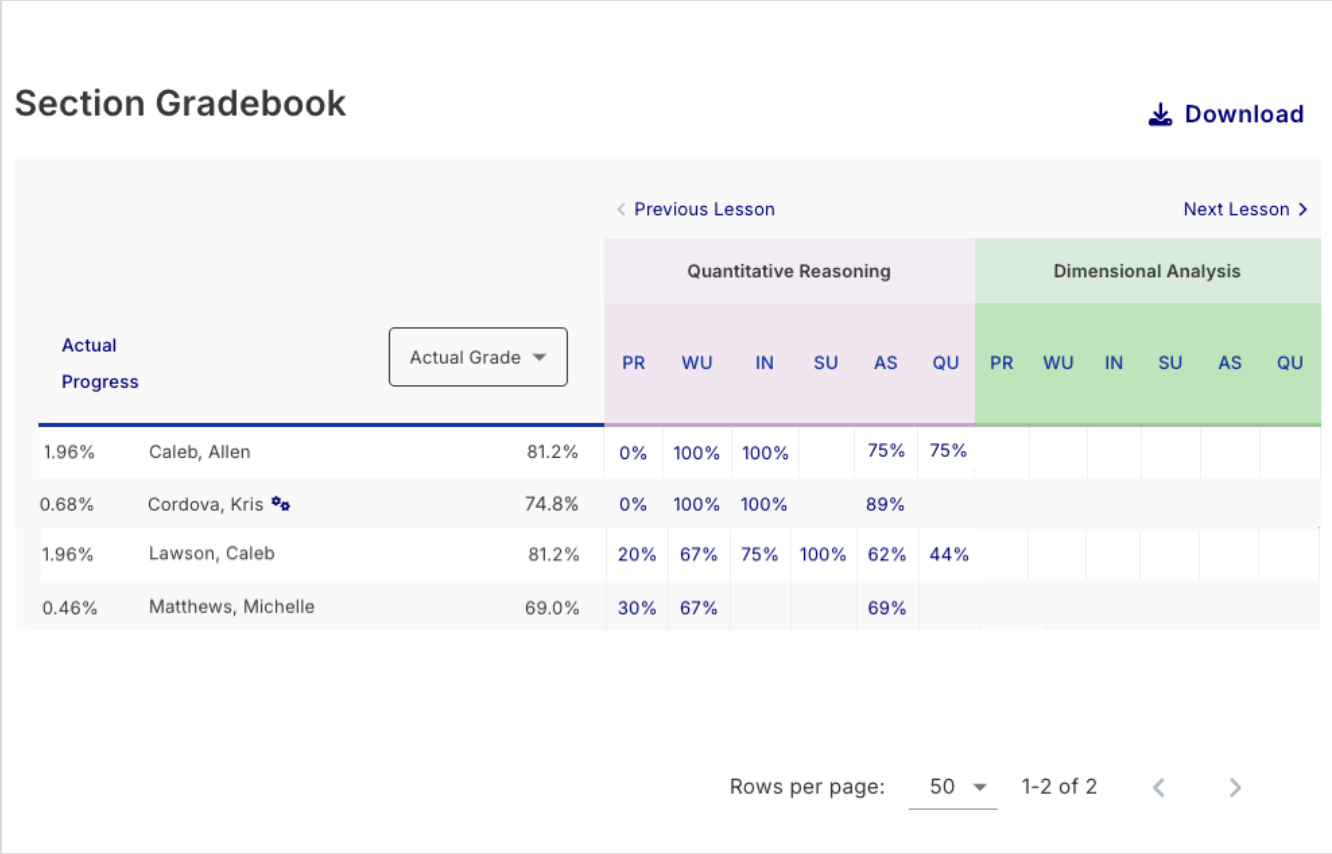The image size is (1332, 854).
Task: Click the Previous Lesson left chevron
Action: point(621,210)
